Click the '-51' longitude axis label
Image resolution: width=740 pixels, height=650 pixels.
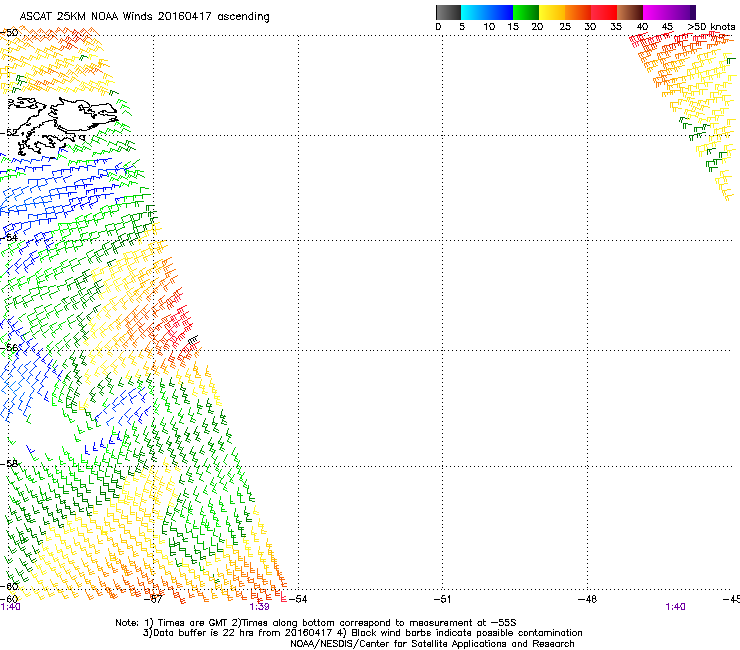442,599
